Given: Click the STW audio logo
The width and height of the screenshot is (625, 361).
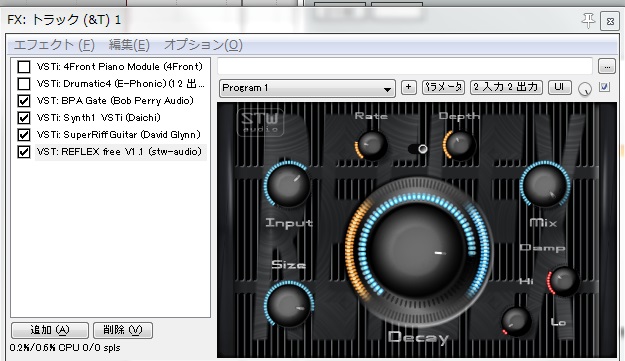Looking at the screenshot, I should pos(260,122).
